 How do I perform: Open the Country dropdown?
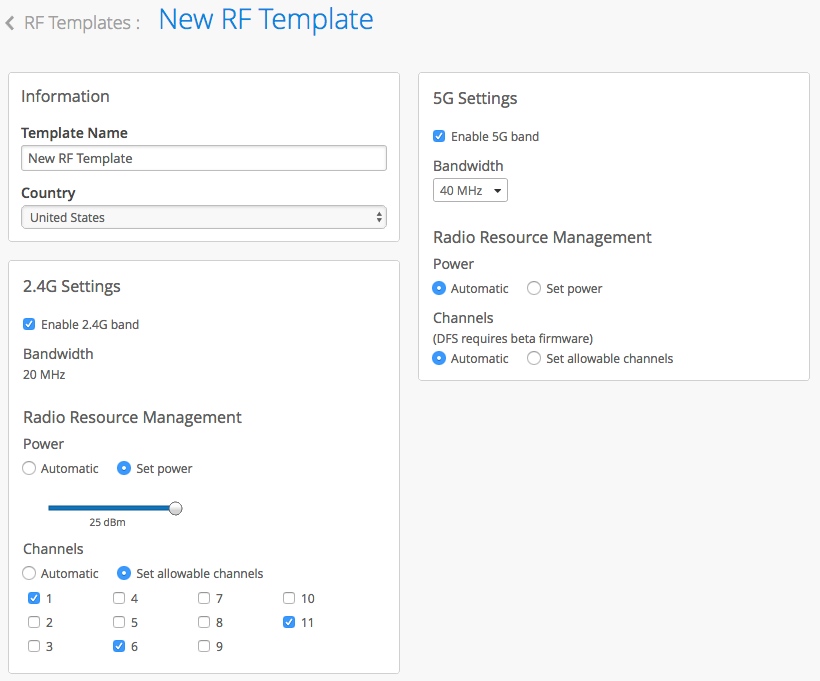click(203, 217)
